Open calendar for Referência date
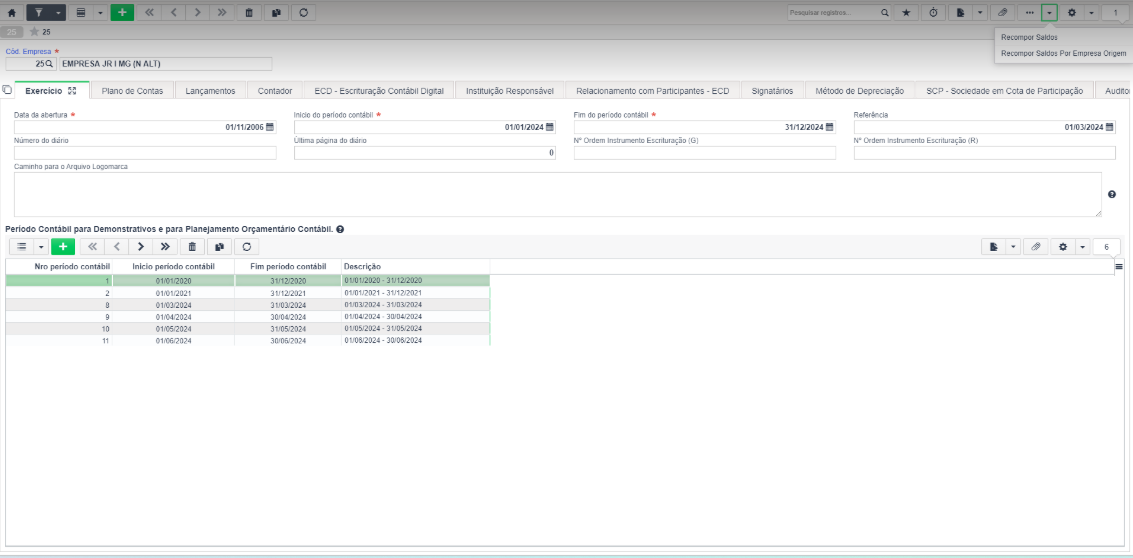1133x558 pixels. point(1109,127)
